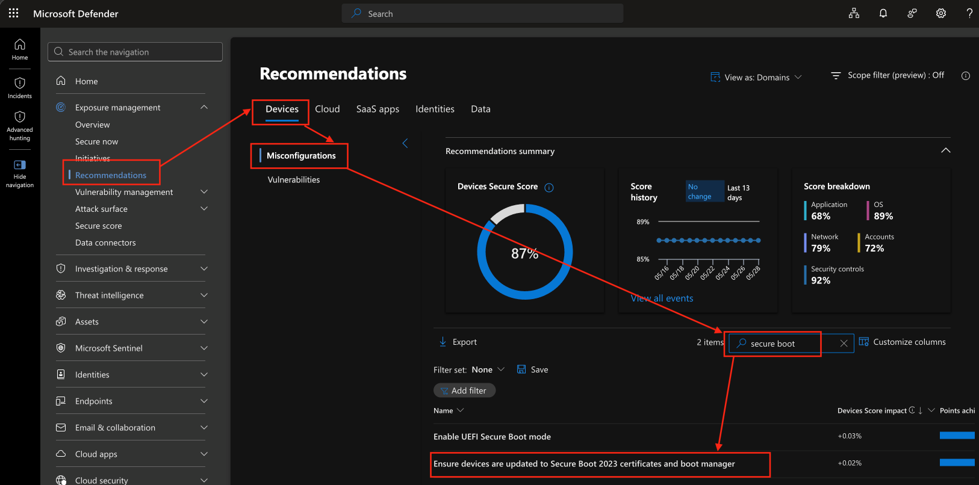The image size is (979, 485).
Task: Click the top bar network topology icon
Action: 854,13
